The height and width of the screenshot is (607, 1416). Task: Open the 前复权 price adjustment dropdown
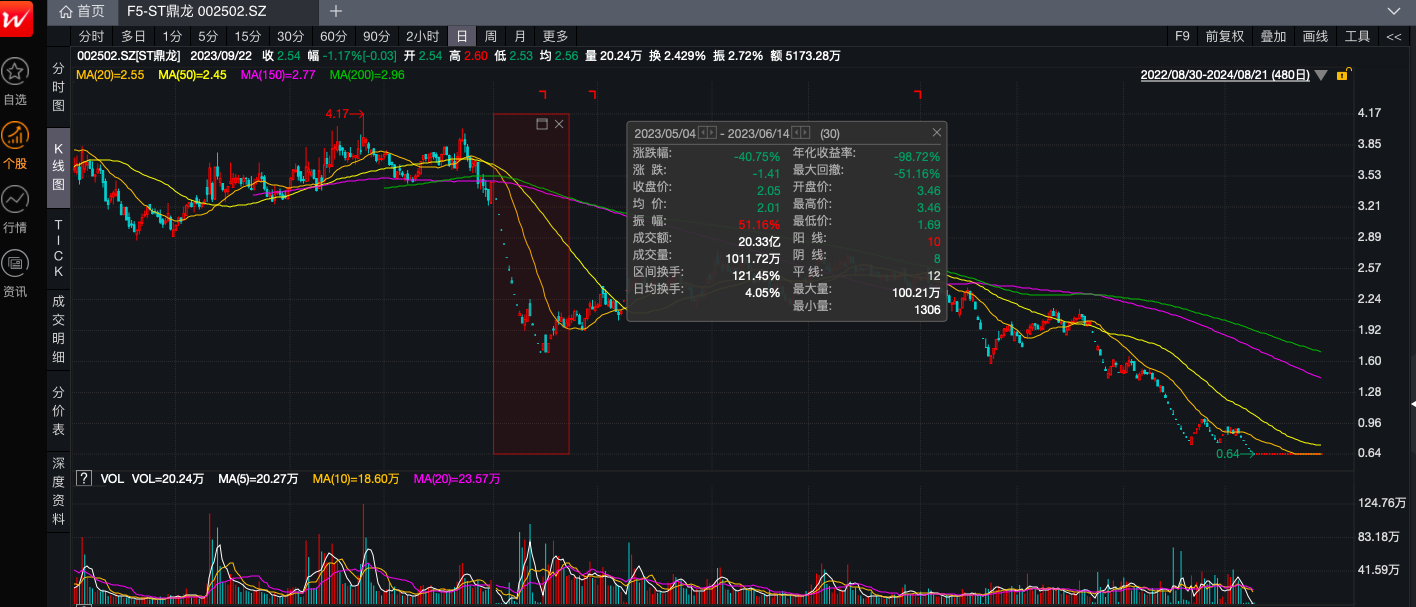tap(1225, 36)
